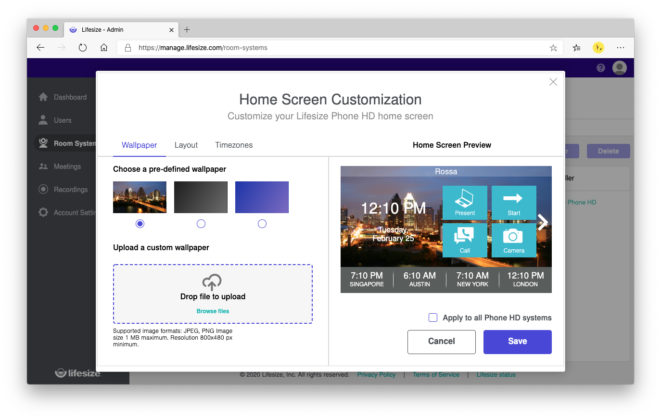Reload the page with the refresh icon
661x420 pixels.
point(83,48)
